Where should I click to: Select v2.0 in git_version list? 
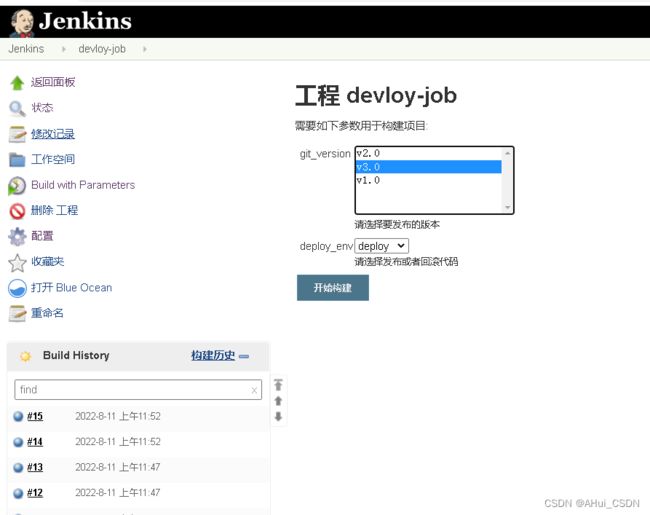point(429,153)
